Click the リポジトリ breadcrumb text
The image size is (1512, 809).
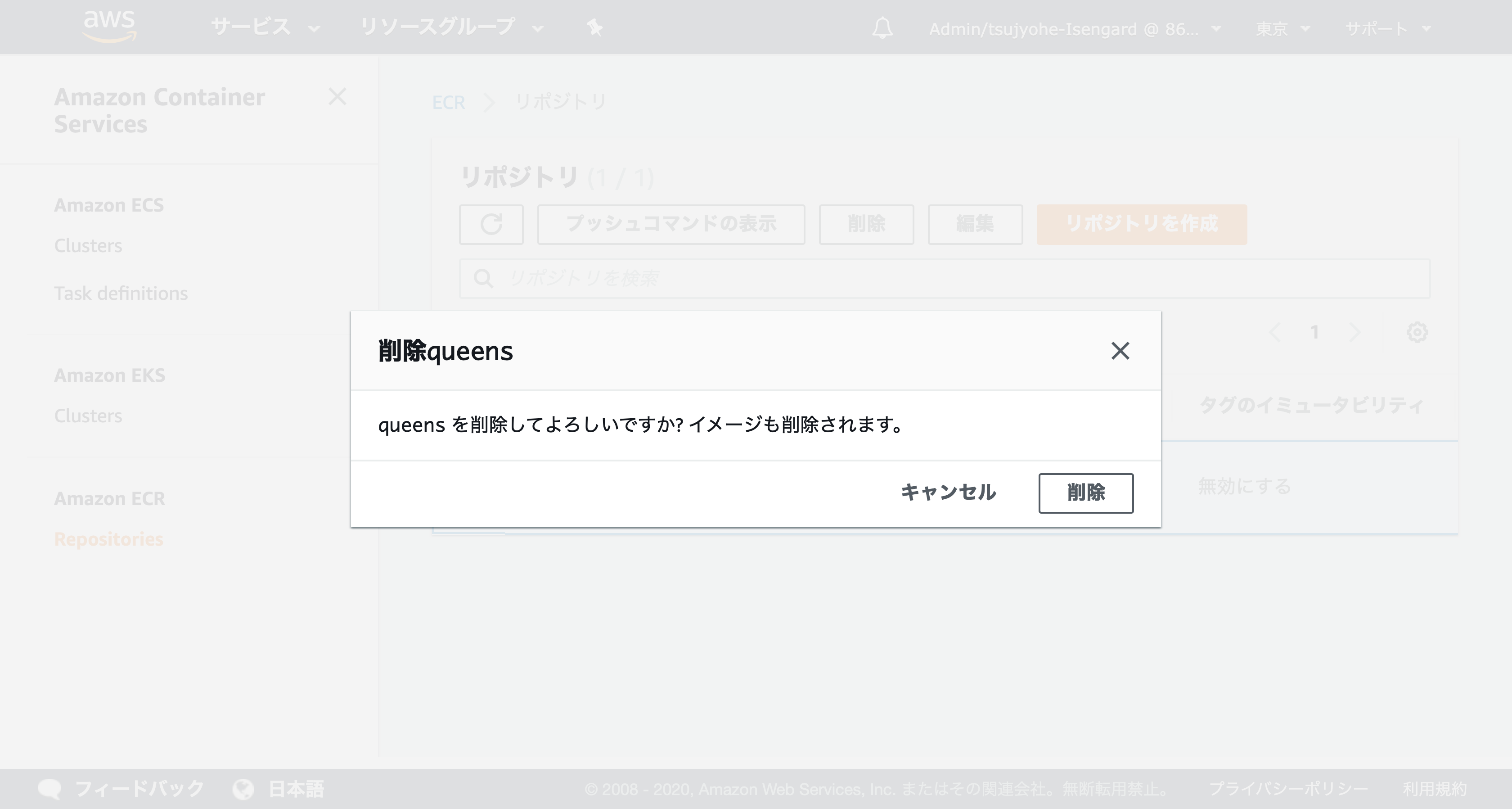(x=560, y=102)
